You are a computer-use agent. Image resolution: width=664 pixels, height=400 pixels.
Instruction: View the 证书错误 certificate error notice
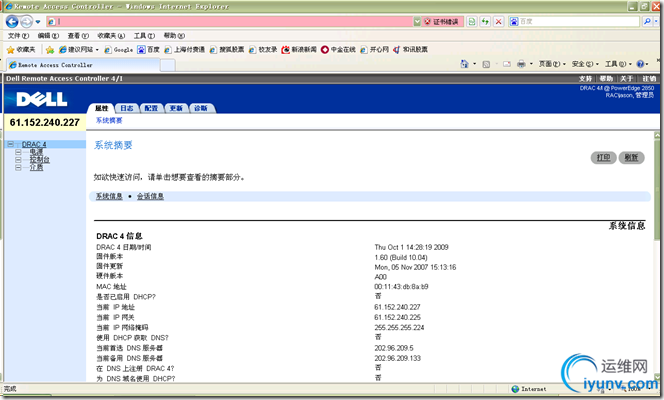point(443,22)
